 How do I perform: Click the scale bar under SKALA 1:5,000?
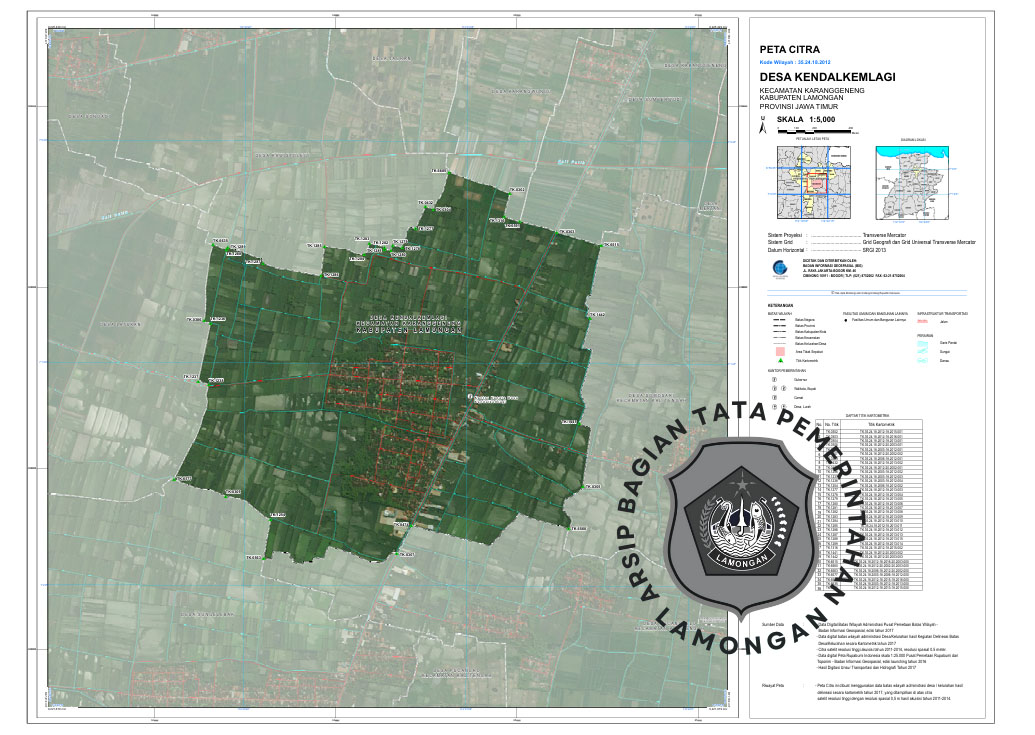click(814, 131)
